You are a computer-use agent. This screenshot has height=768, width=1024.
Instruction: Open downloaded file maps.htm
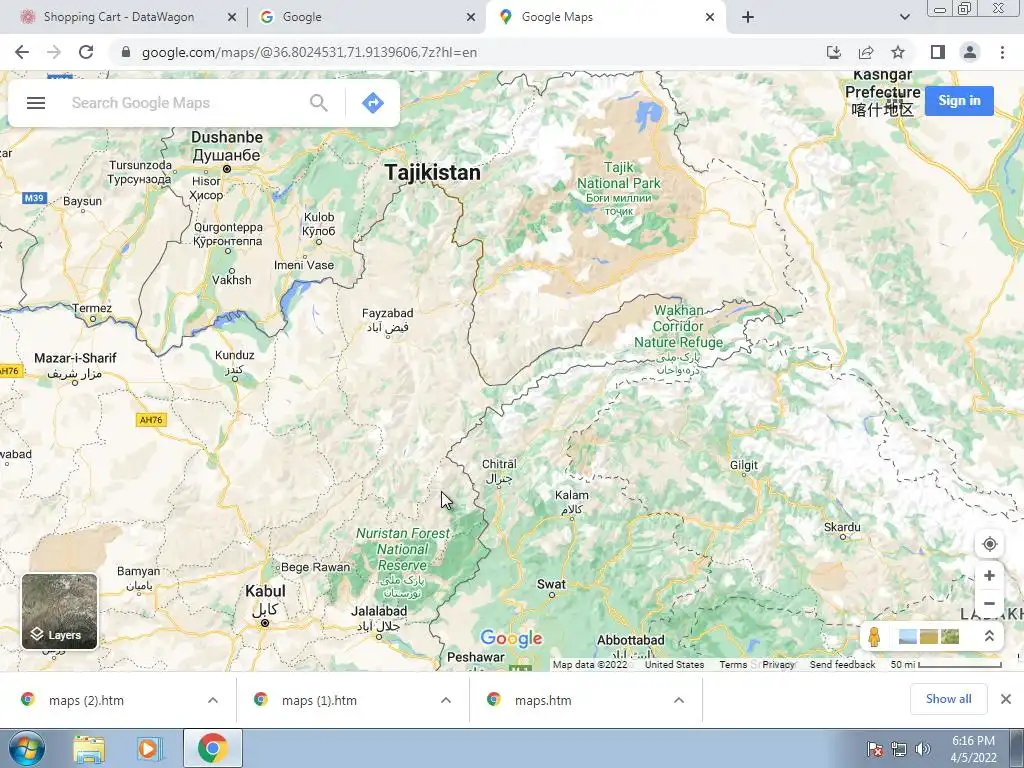pos(543,700)
